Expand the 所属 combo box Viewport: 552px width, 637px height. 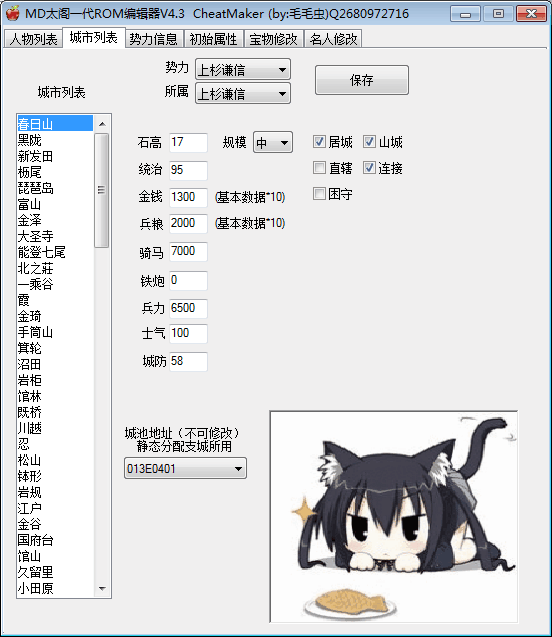point(243,93)
